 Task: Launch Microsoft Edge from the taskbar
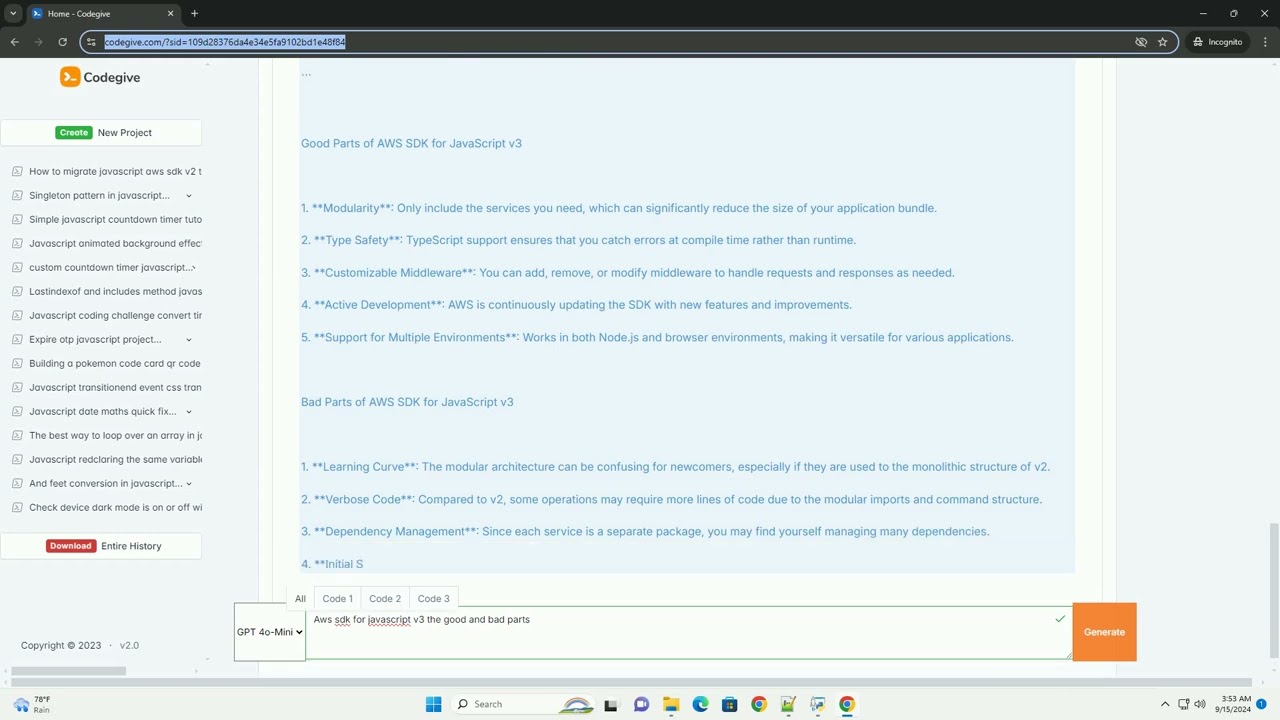tap(700, 704)
